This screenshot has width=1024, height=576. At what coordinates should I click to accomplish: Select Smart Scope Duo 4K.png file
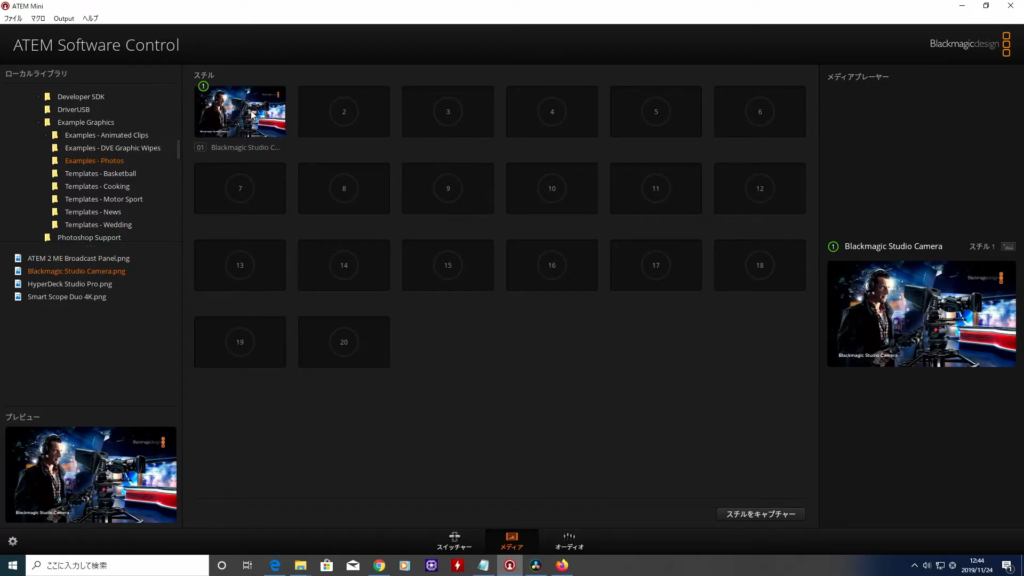(69, 297)
